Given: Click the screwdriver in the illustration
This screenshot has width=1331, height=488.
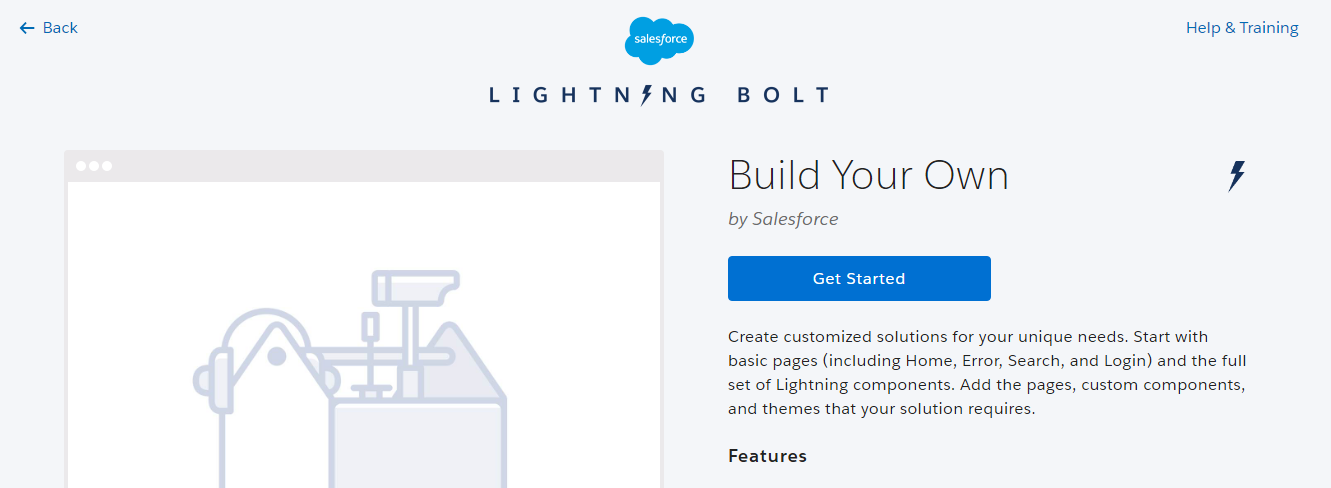Looking at the screenshot, I should pyautogui.click(x=370, y=355).
